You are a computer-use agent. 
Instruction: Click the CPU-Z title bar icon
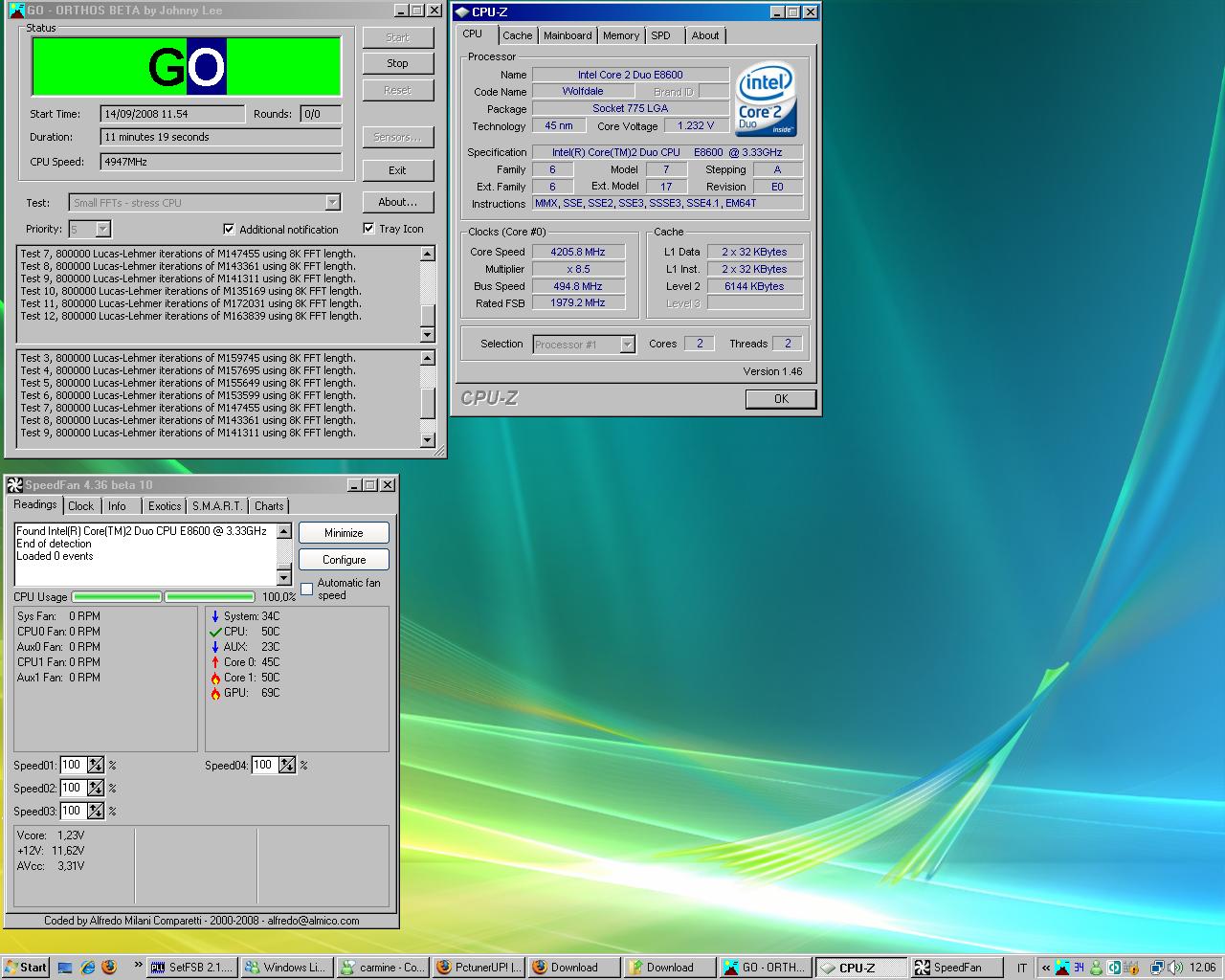(x=462, y=11)
